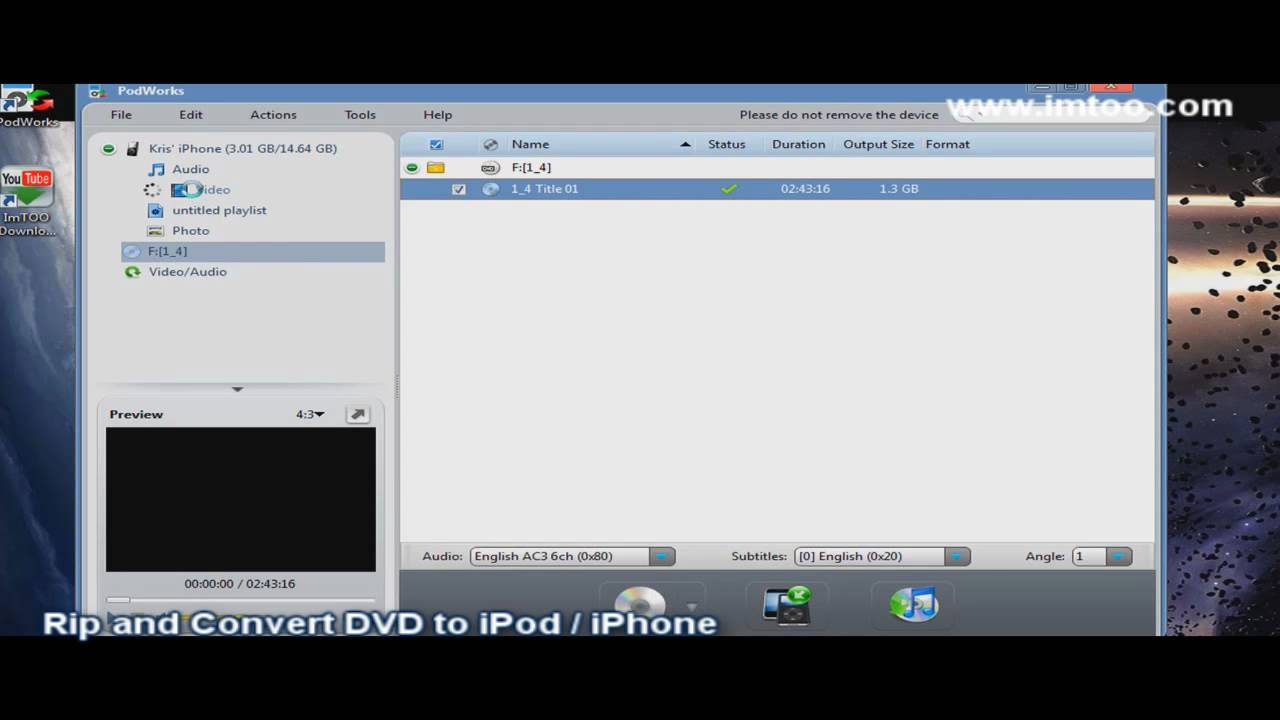
Task: Click the Name column sort arrow
Action: pos(685,145)
